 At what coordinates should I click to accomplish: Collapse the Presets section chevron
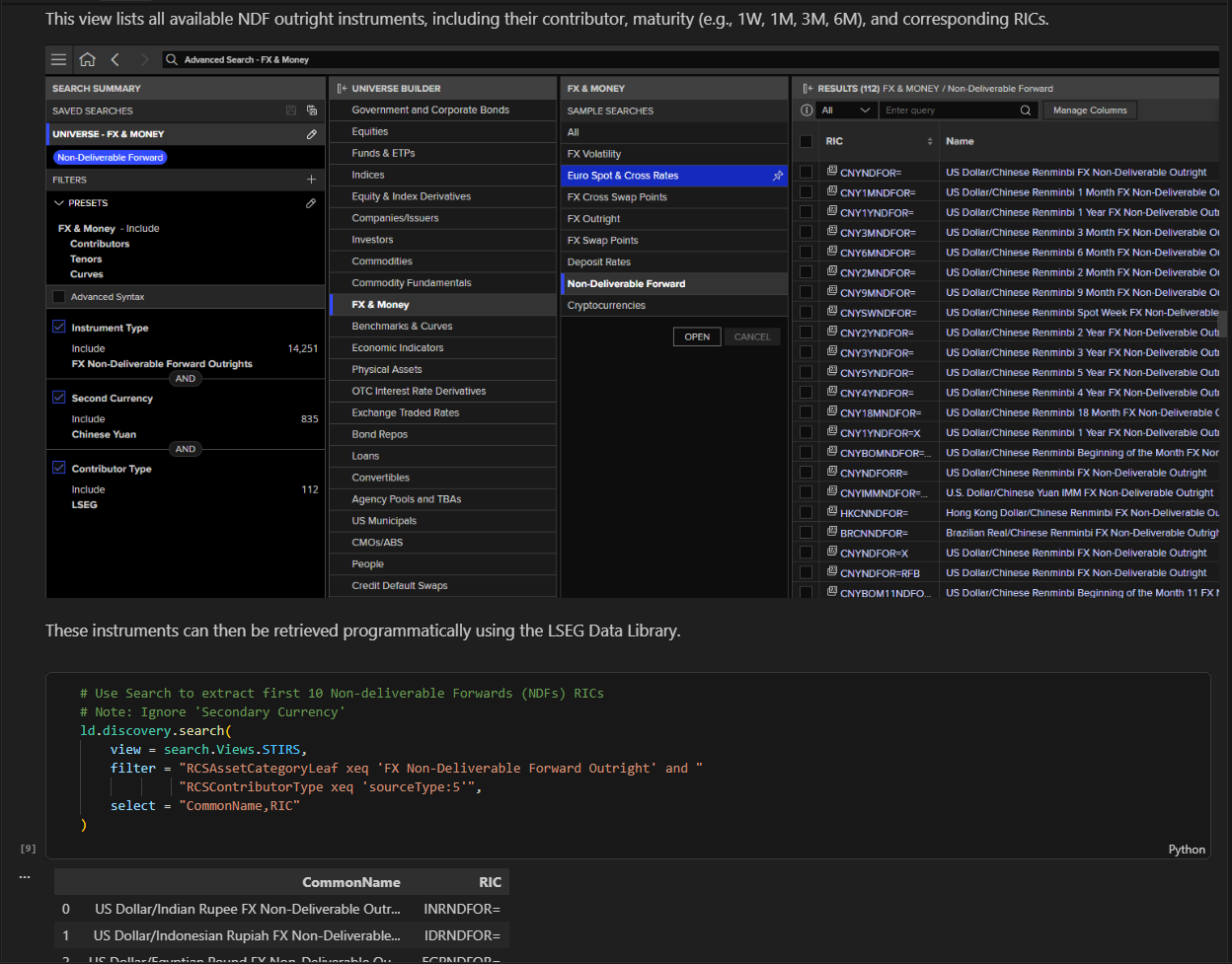[59, 203]
